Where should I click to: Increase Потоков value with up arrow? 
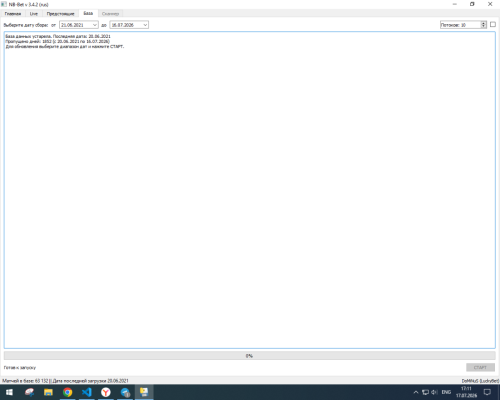click(x=484, y=23)
